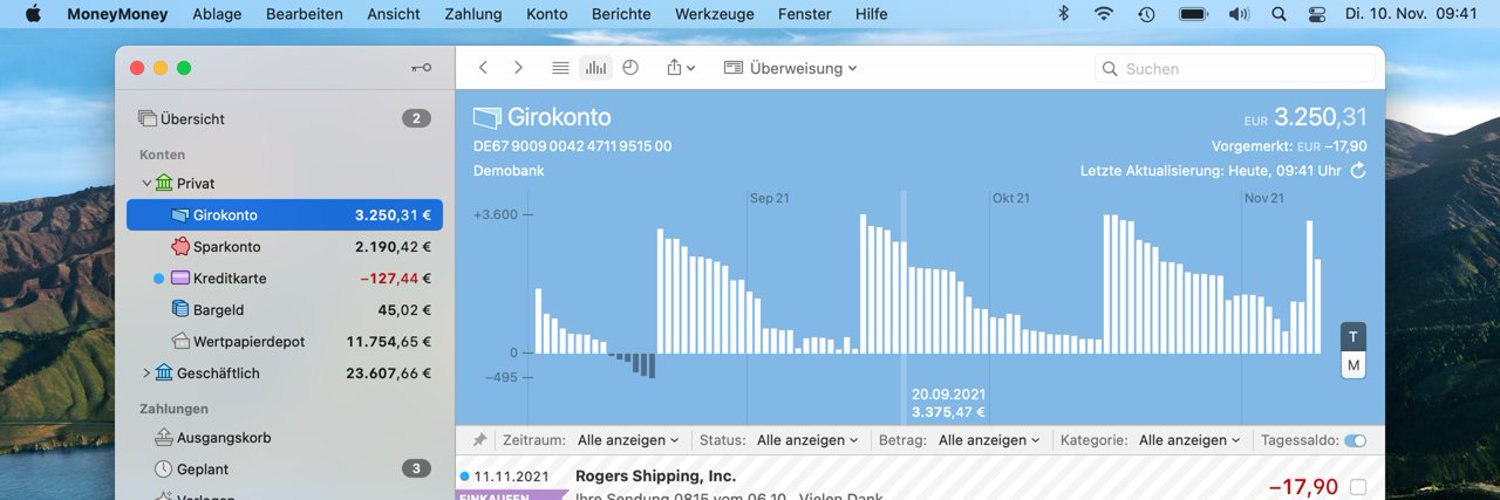
Task: Click the Geschäftlich bank icon
Action: pyautogui.click(x=164, y=373)
